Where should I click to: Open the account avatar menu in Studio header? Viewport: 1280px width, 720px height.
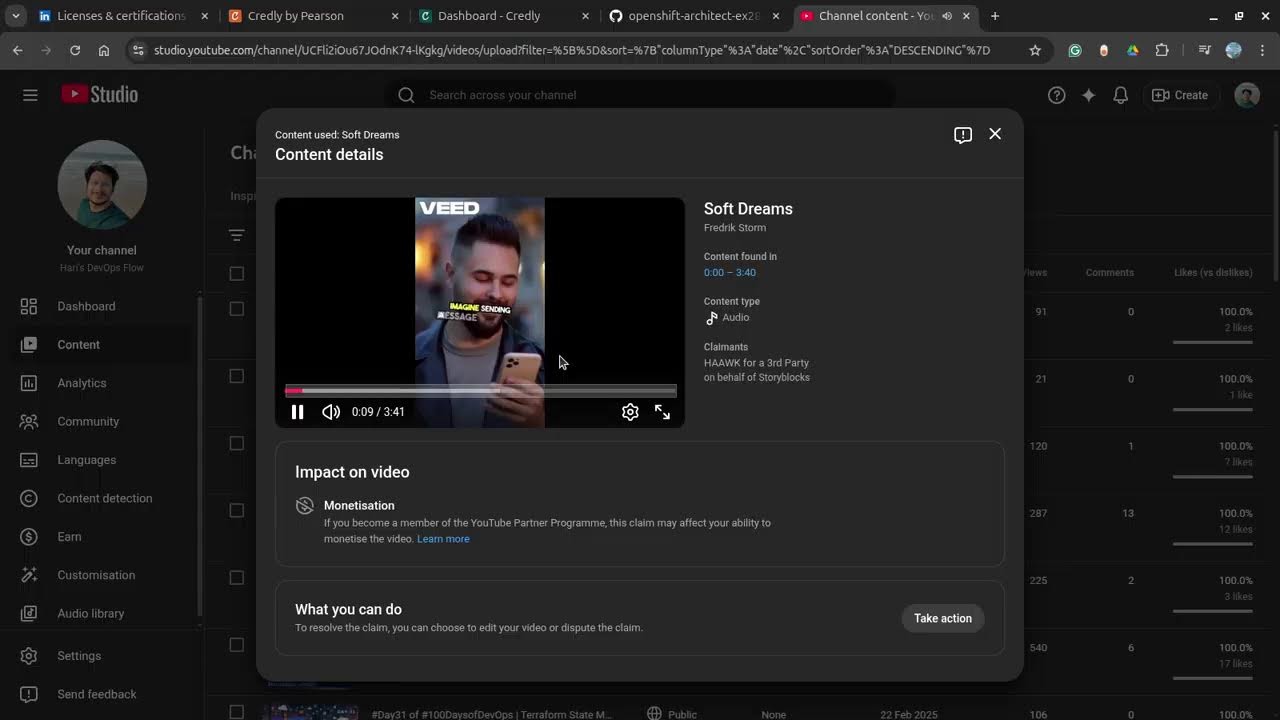1247,95
